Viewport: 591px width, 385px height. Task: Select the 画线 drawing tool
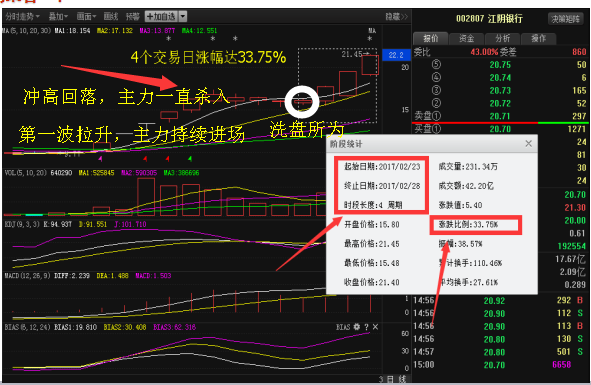click(x=111, y=17)
